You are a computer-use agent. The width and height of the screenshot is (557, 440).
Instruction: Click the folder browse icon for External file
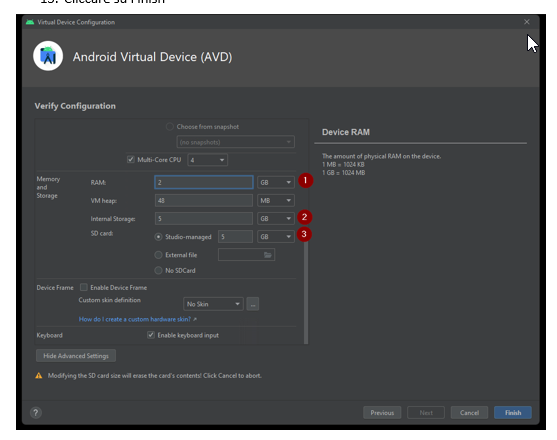coord(267,255)
